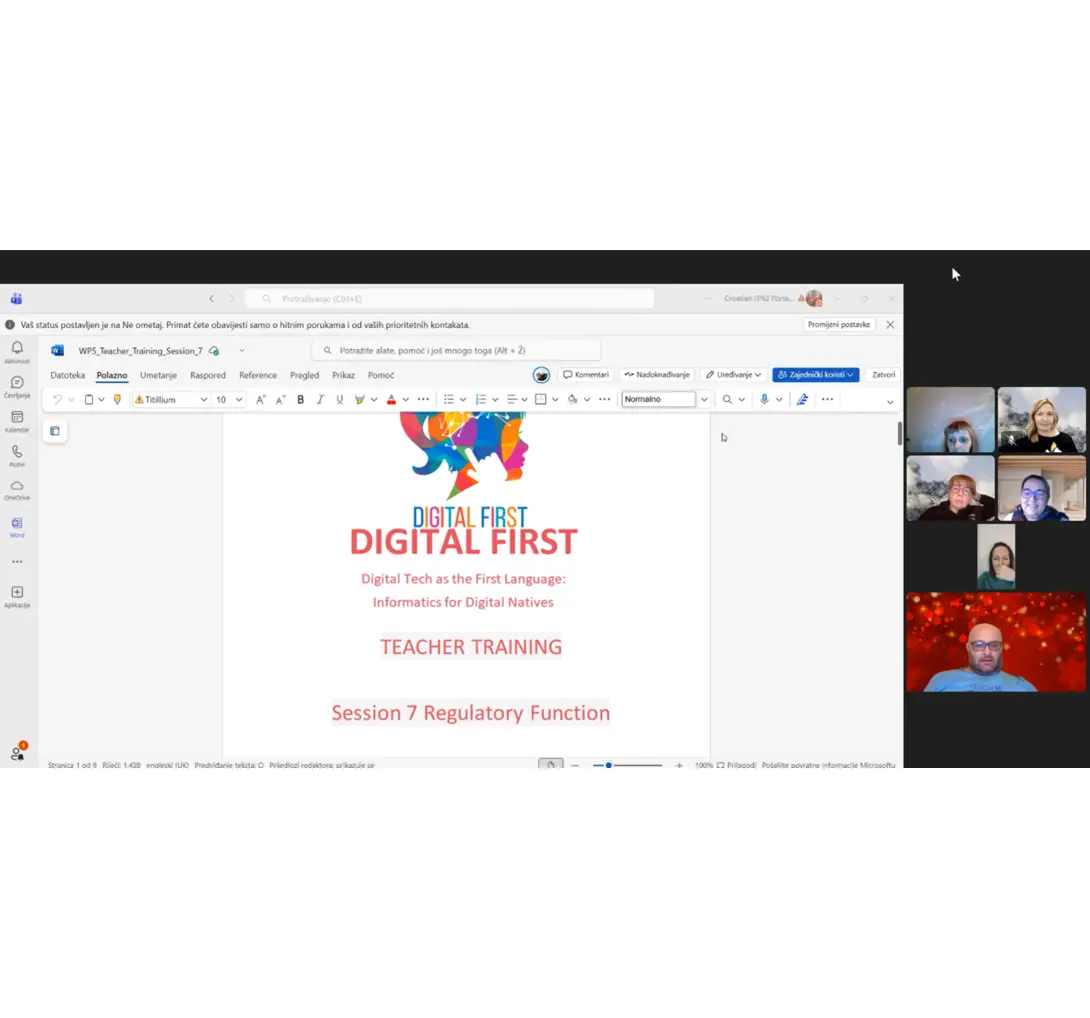Click the bulleted list icon
The width and height of the screenshot is (1090, 1018).
(449, 399)
